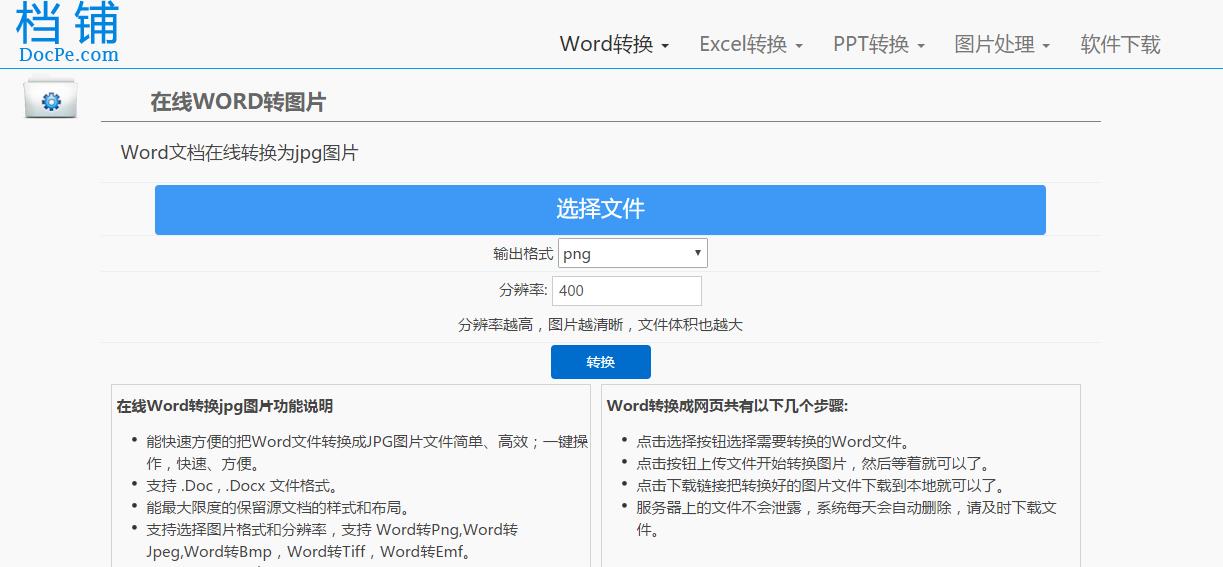
Task: Click the gear folder icon
Action: 51,101
